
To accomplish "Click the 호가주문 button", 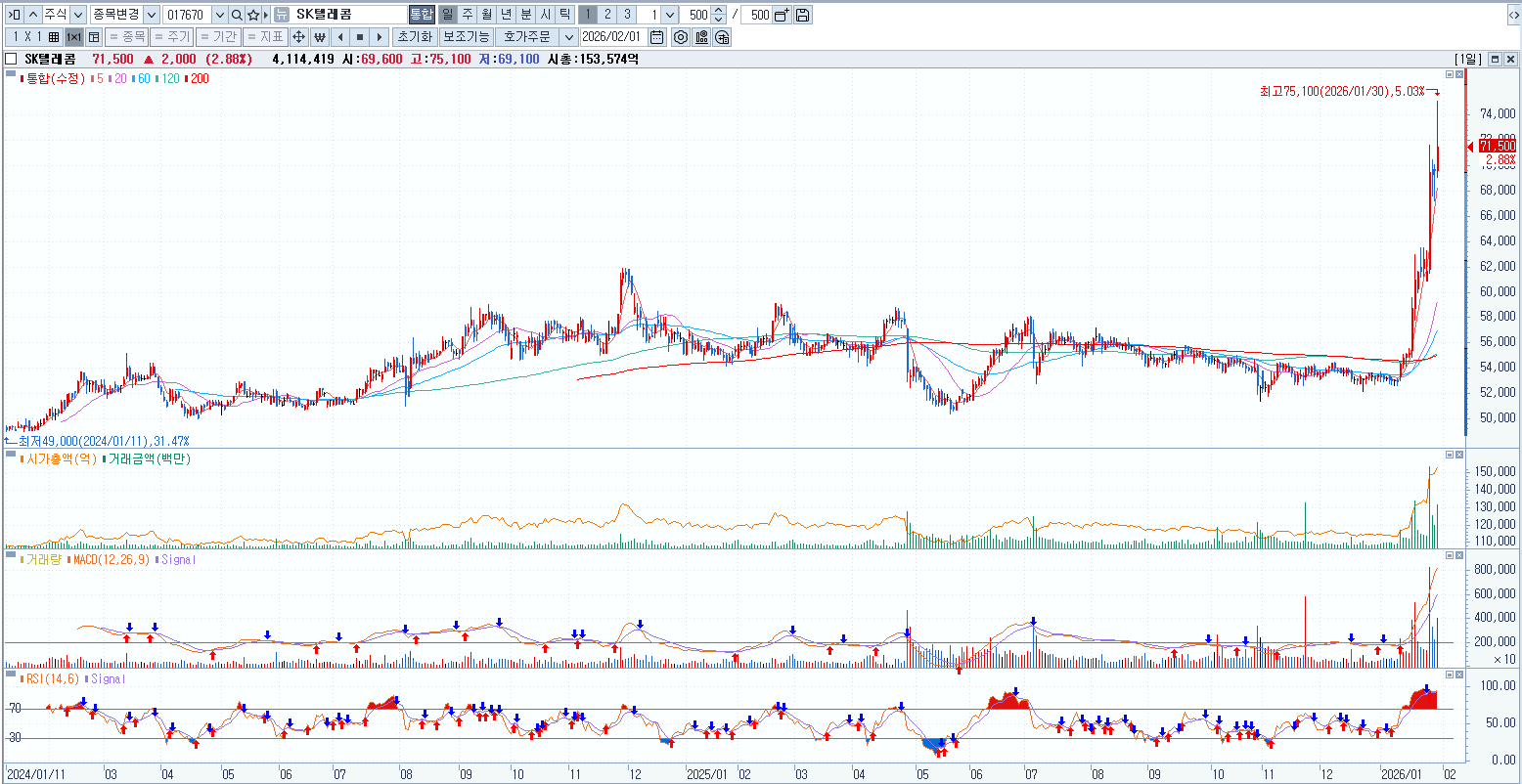I will point(527,37).
